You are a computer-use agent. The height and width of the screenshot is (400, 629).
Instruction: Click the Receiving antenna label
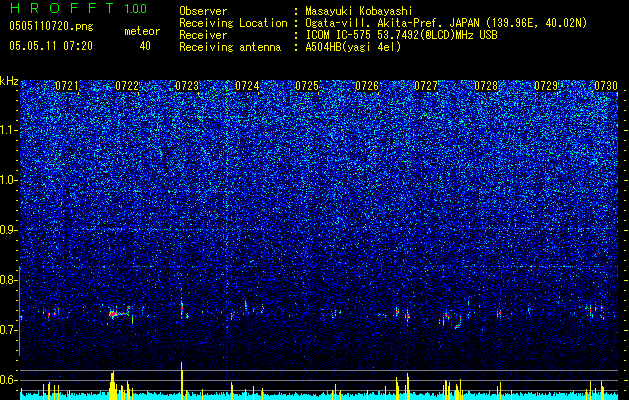click(x=230, y=47)
